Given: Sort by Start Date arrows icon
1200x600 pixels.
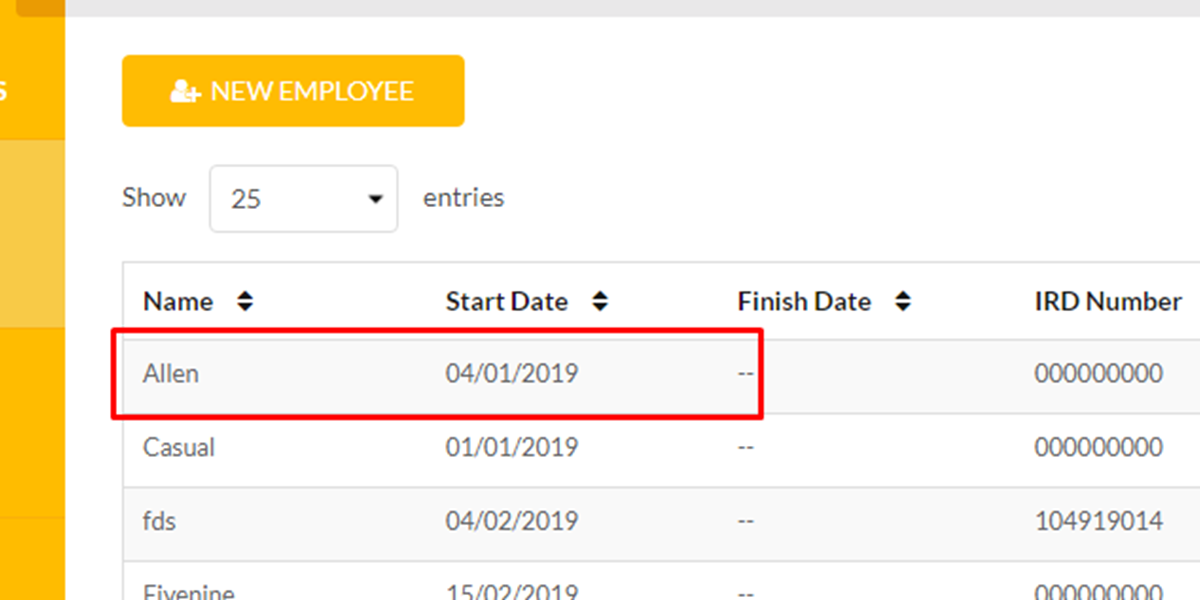Looking at the screenshot, I should point(600,301).
